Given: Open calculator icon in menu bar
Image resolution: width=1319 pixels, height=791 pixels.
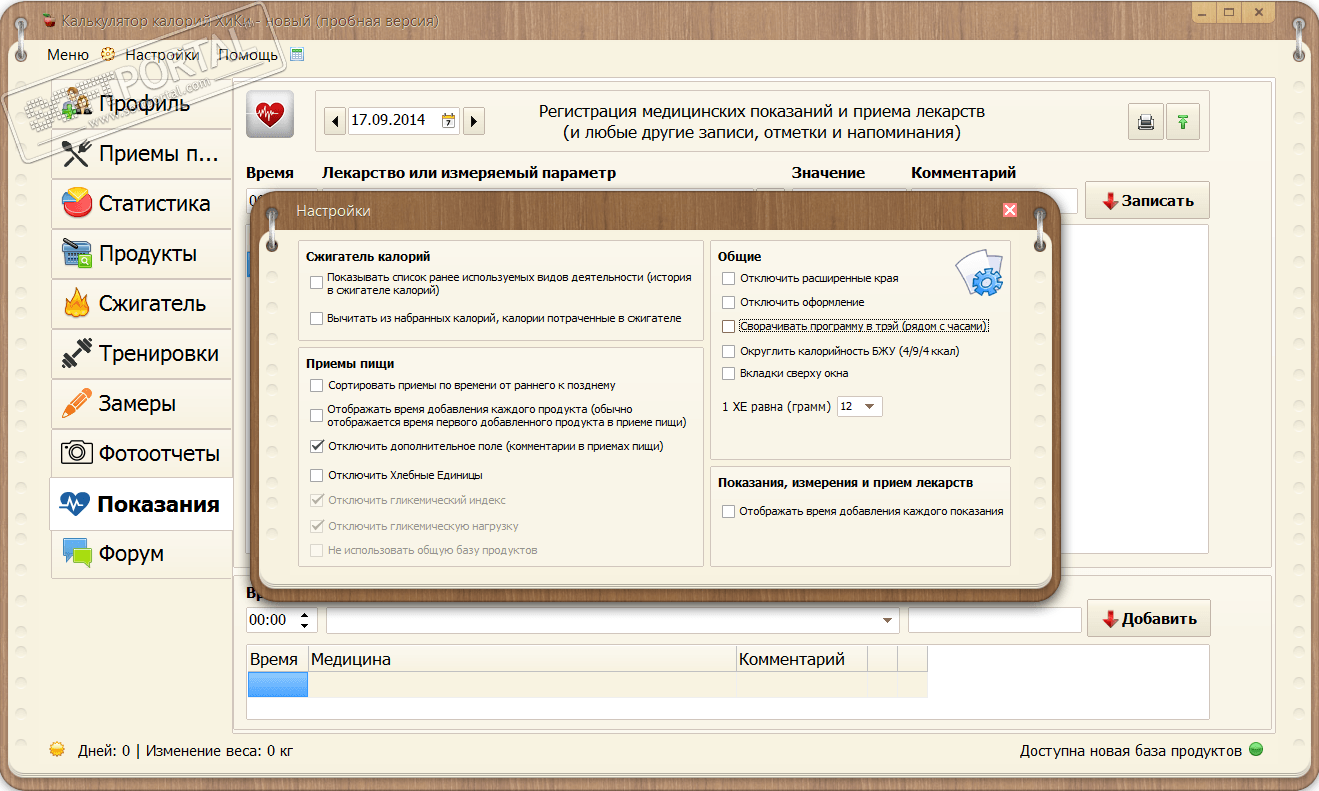Looking at the screenshot, I should [297, 55].
